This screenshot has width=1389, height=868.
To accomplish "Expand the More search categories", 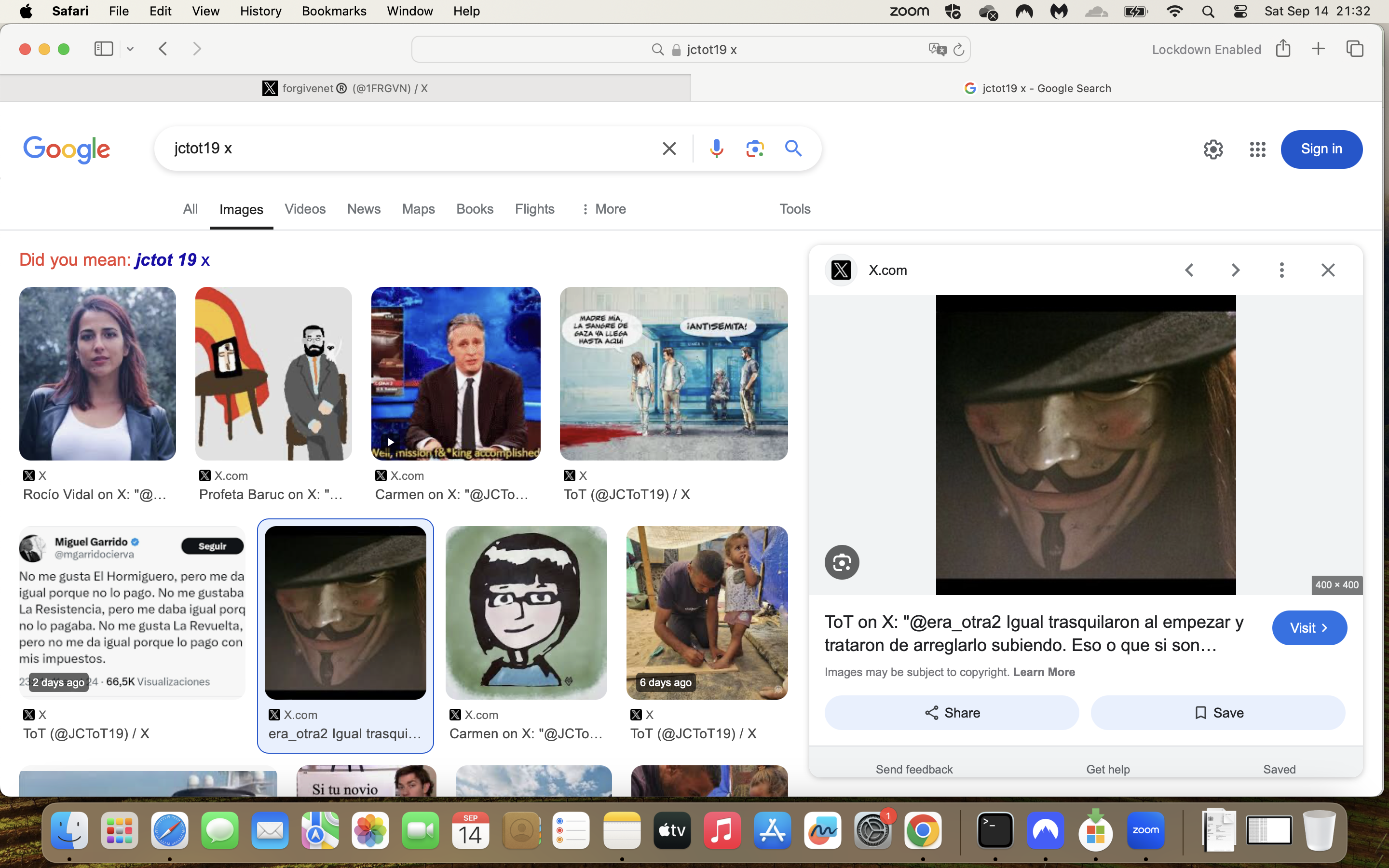I will point(603,209).
